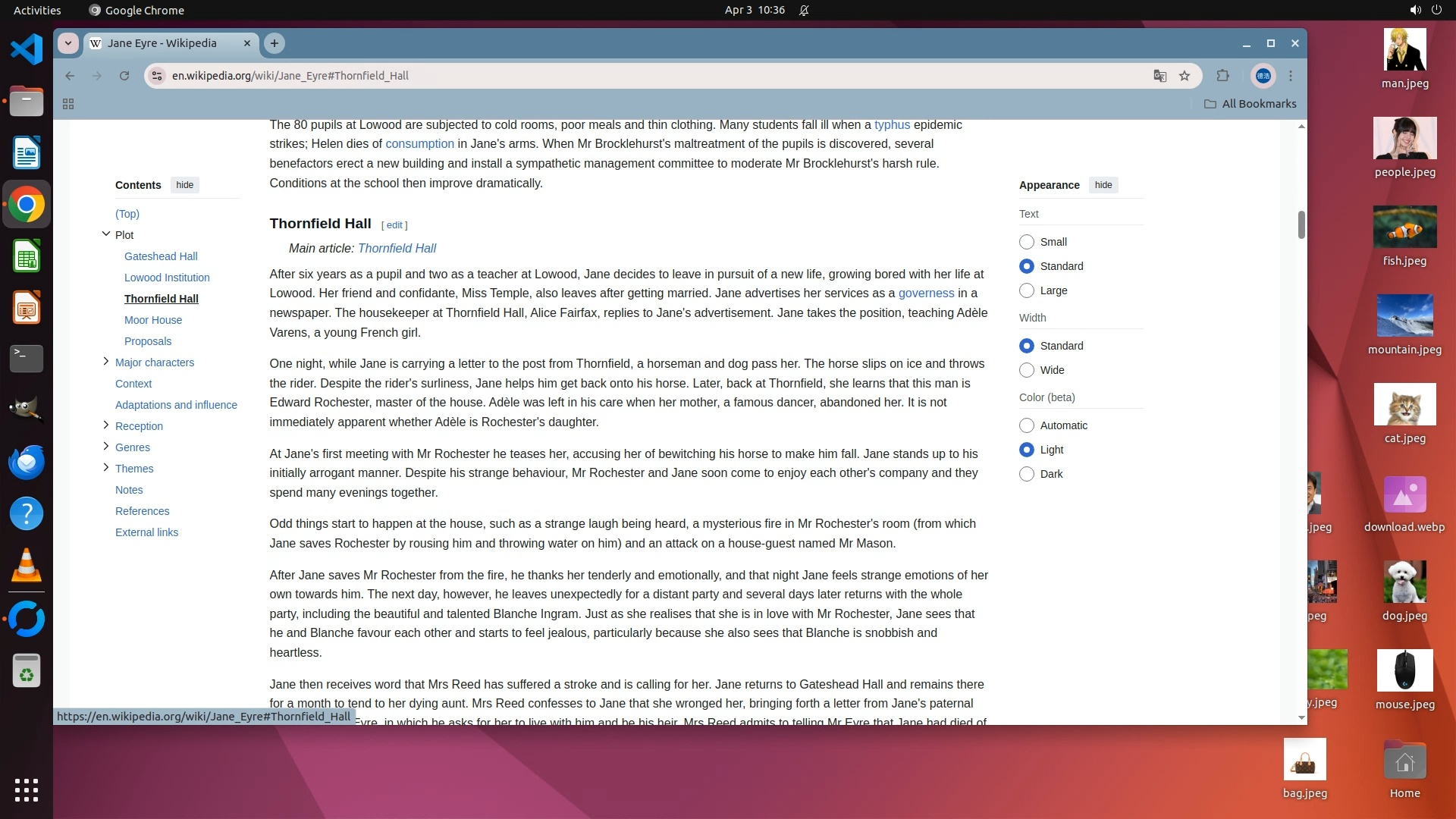1456x819 pixels.
Task: Select the Dark color option
Action: coord(1027,474)
